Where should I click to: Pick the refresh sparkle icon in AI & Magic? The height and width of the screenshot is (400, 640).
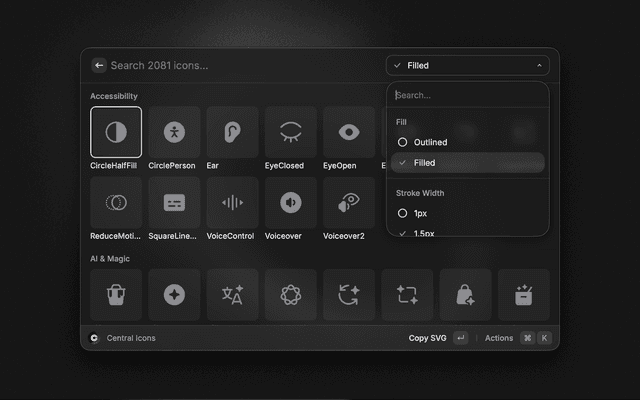[x=349, y=295]
